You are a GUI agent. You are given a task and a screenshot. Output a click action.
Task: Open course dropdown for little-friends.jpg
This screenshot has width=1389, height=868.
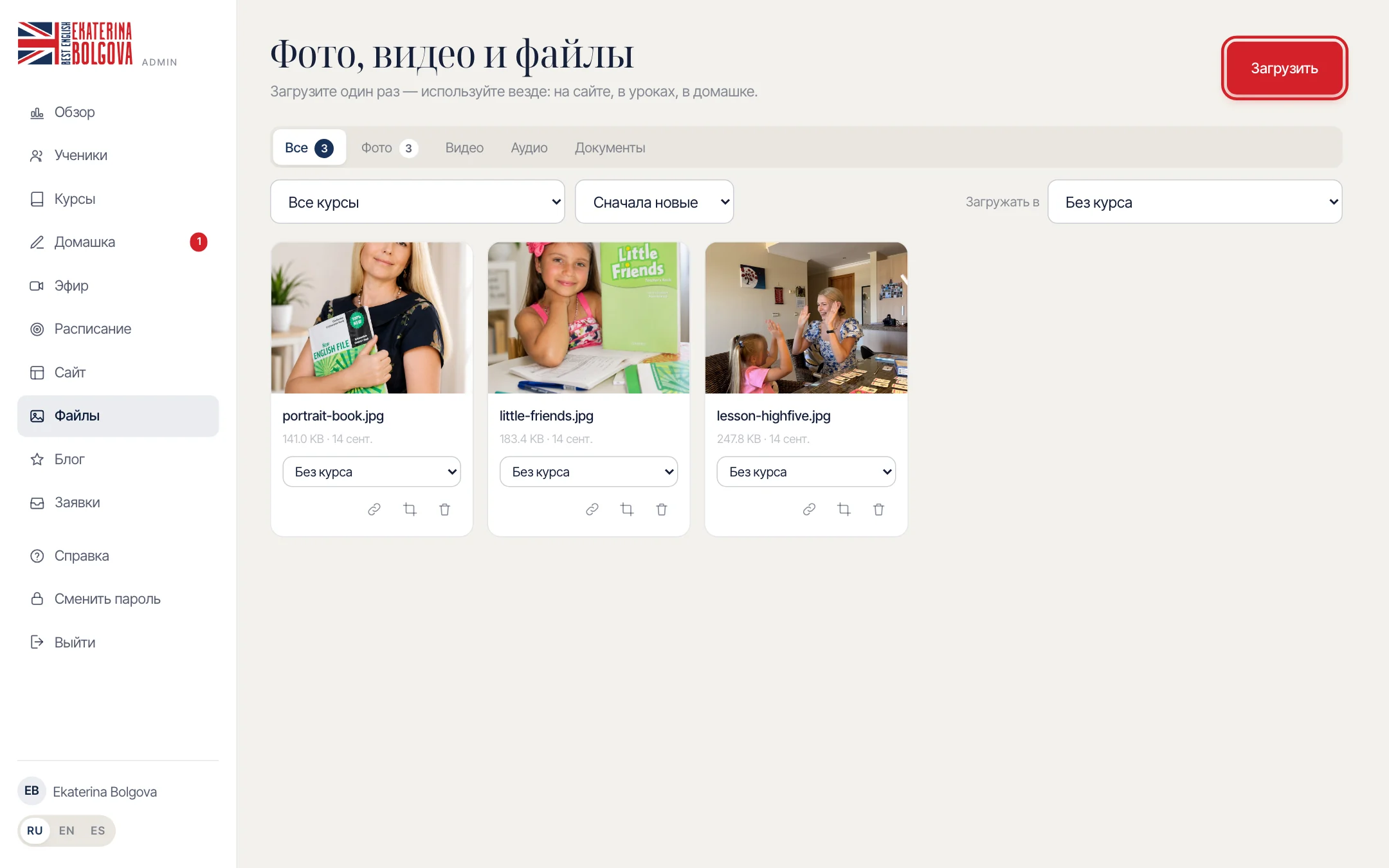click(588, 472)
